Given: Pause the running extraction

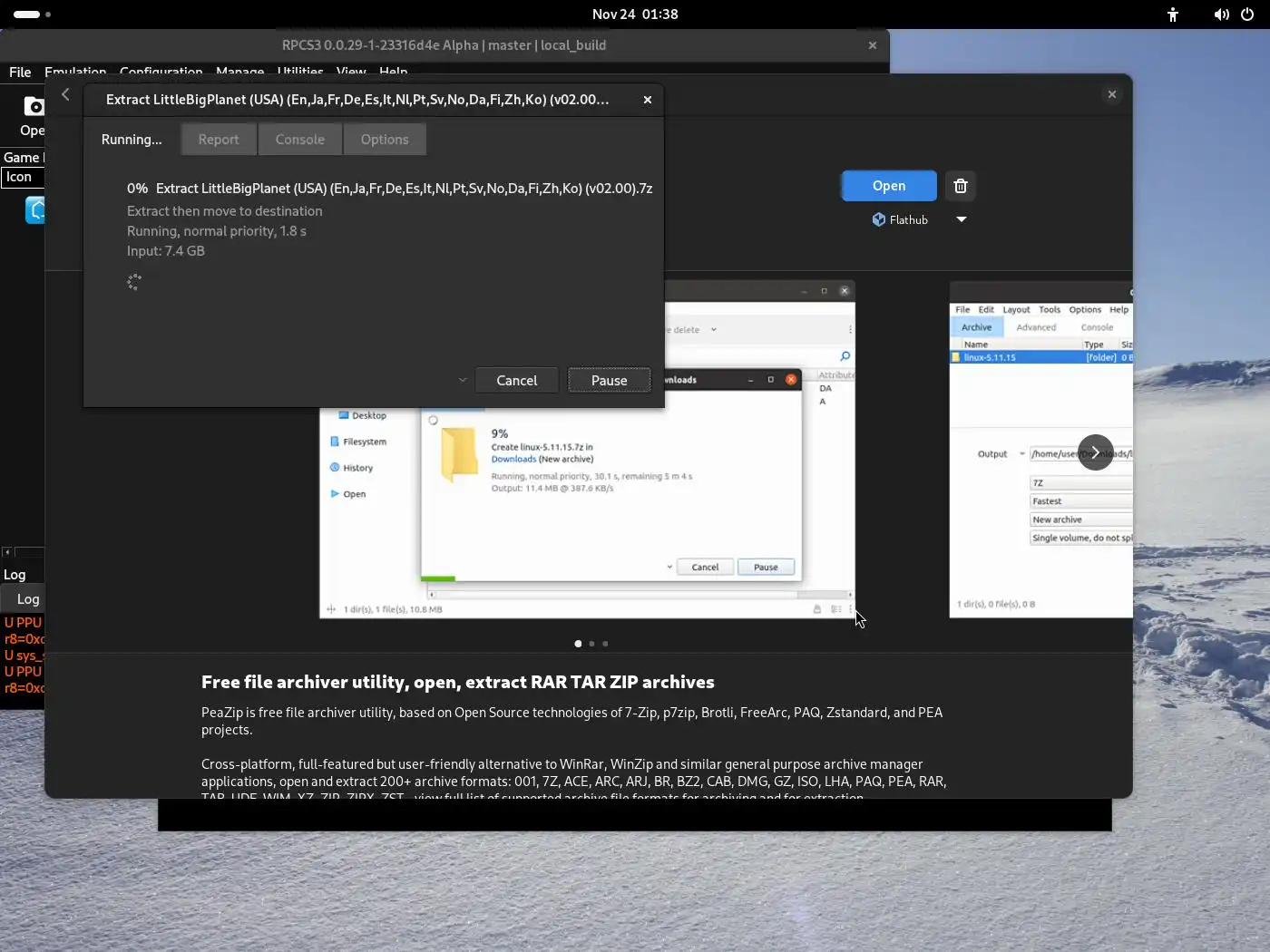Looking at the screenshot, I should point(609,380).
